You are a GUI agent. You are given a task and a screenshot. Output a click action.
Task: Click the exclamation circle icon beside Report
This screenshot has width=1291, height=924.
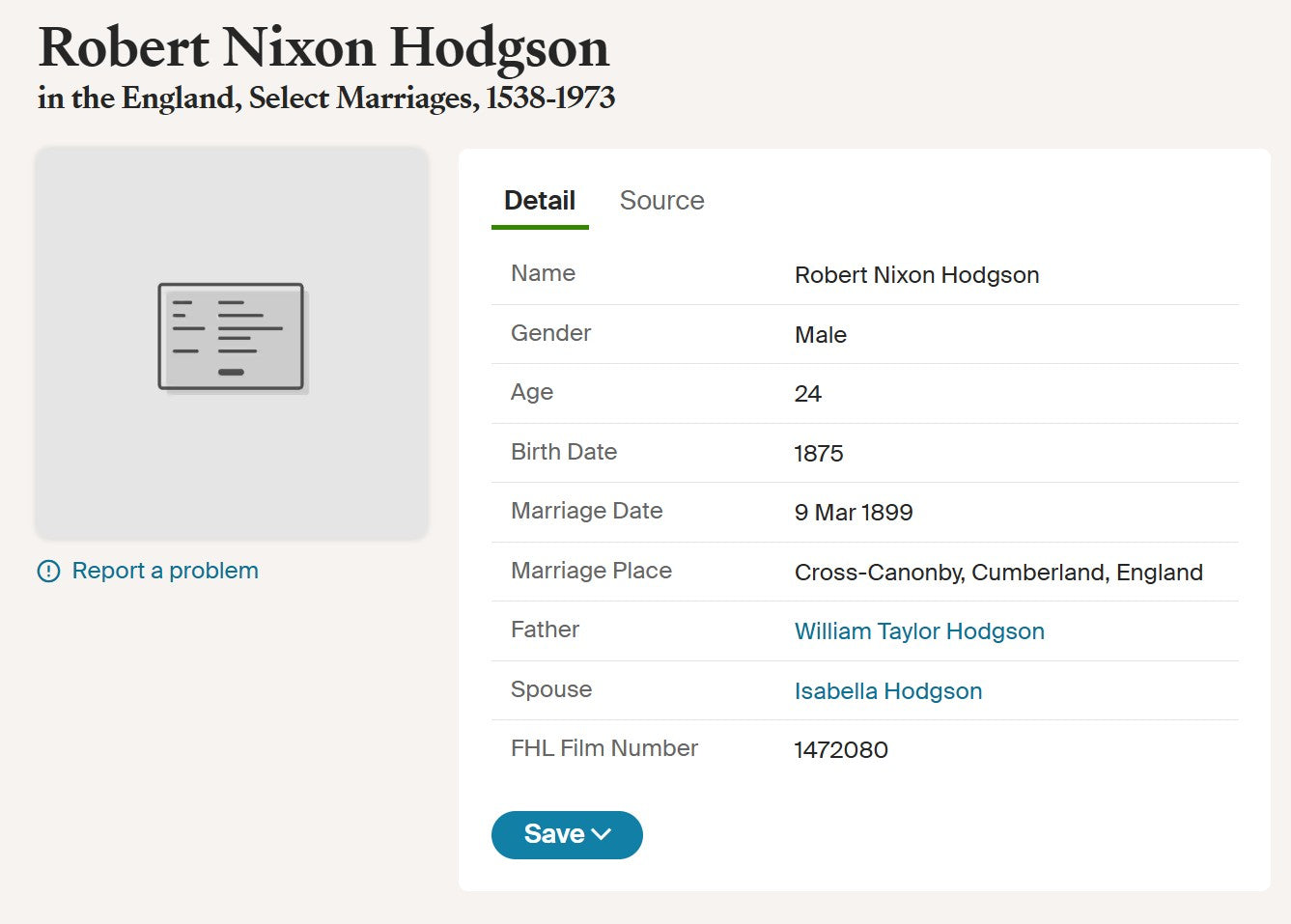tap(48, 572)
